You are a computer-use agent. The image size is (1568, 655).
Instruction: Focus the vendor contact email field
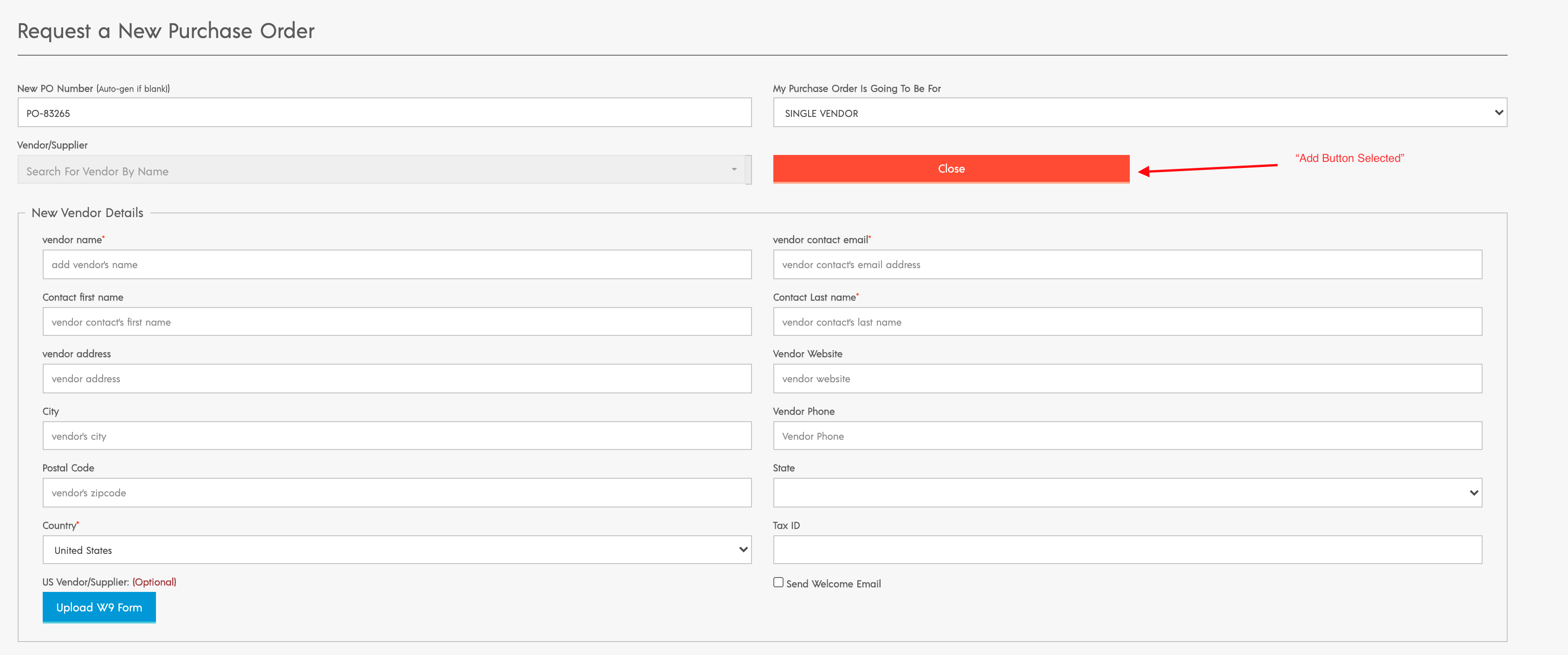1127,264
